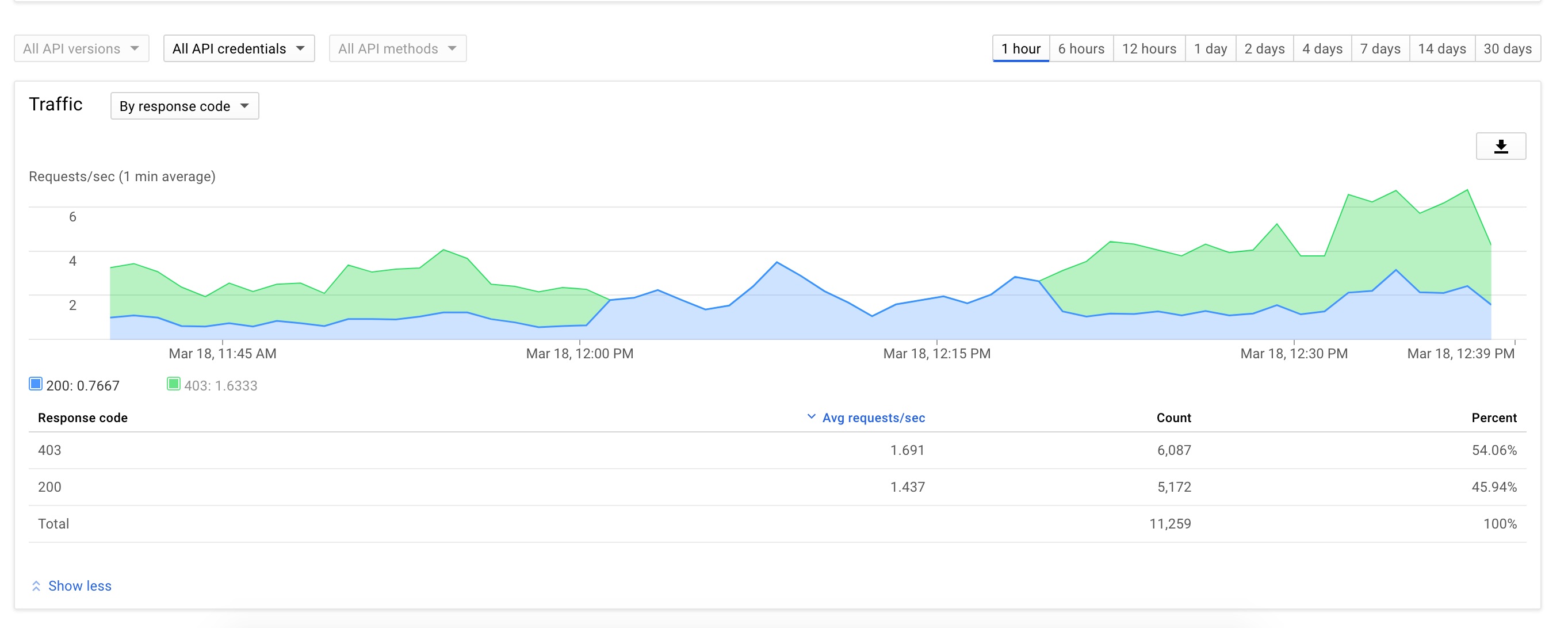Click the Traffic panel heading
The image size is (1568, 628).
tap(55, 104)
